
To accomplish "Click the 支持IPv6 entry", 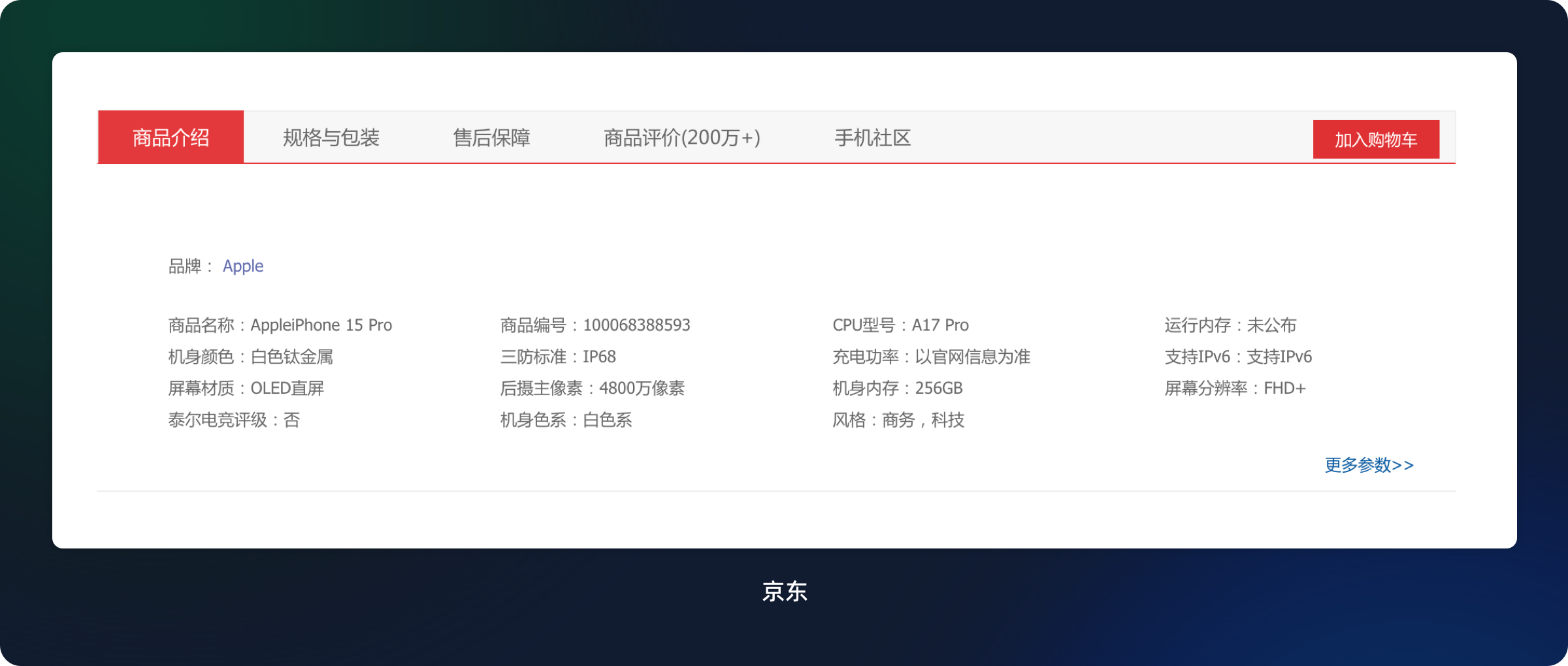I will pos(1239,357).
